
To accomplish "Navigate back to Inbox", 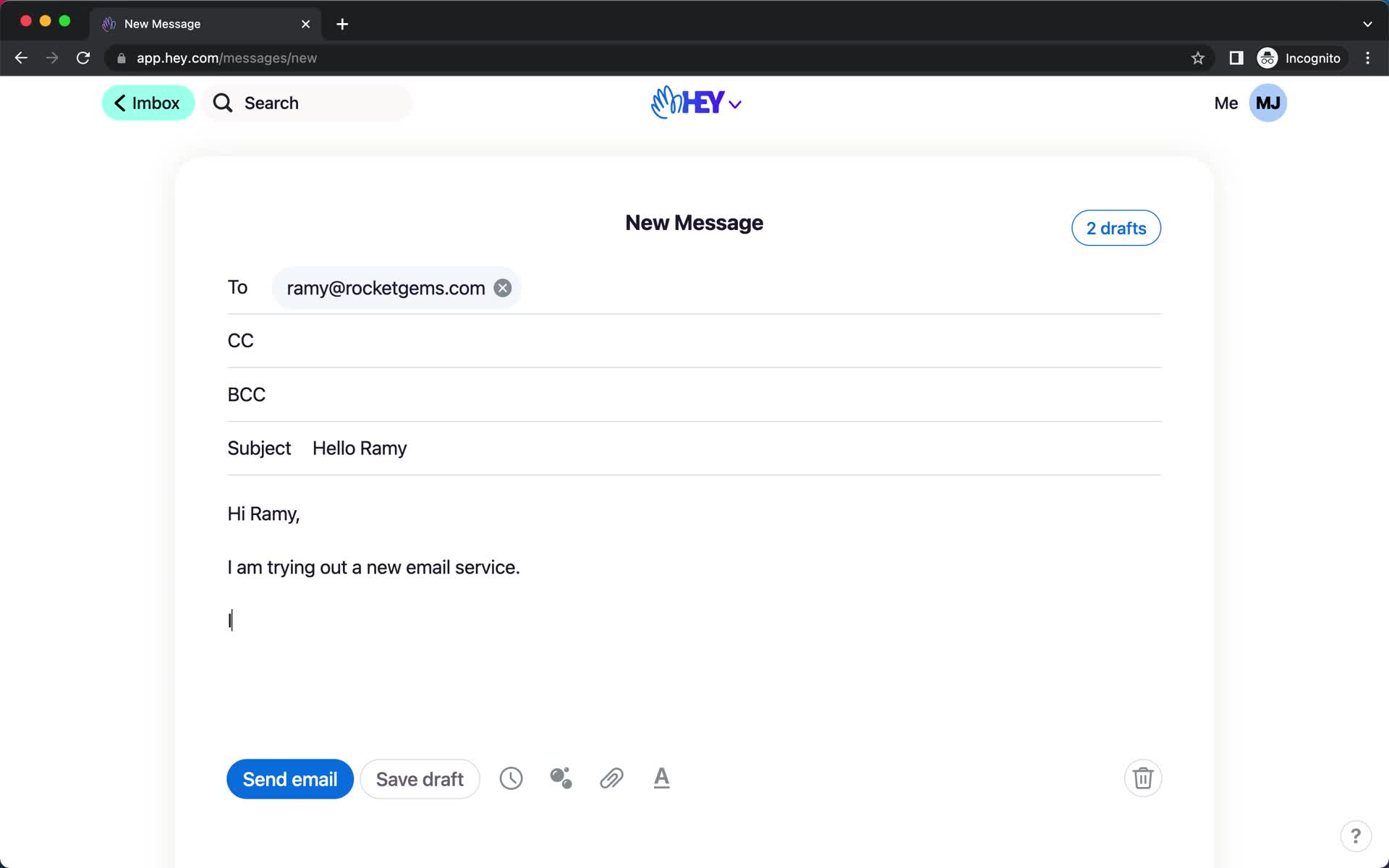I will coord(148,103).
